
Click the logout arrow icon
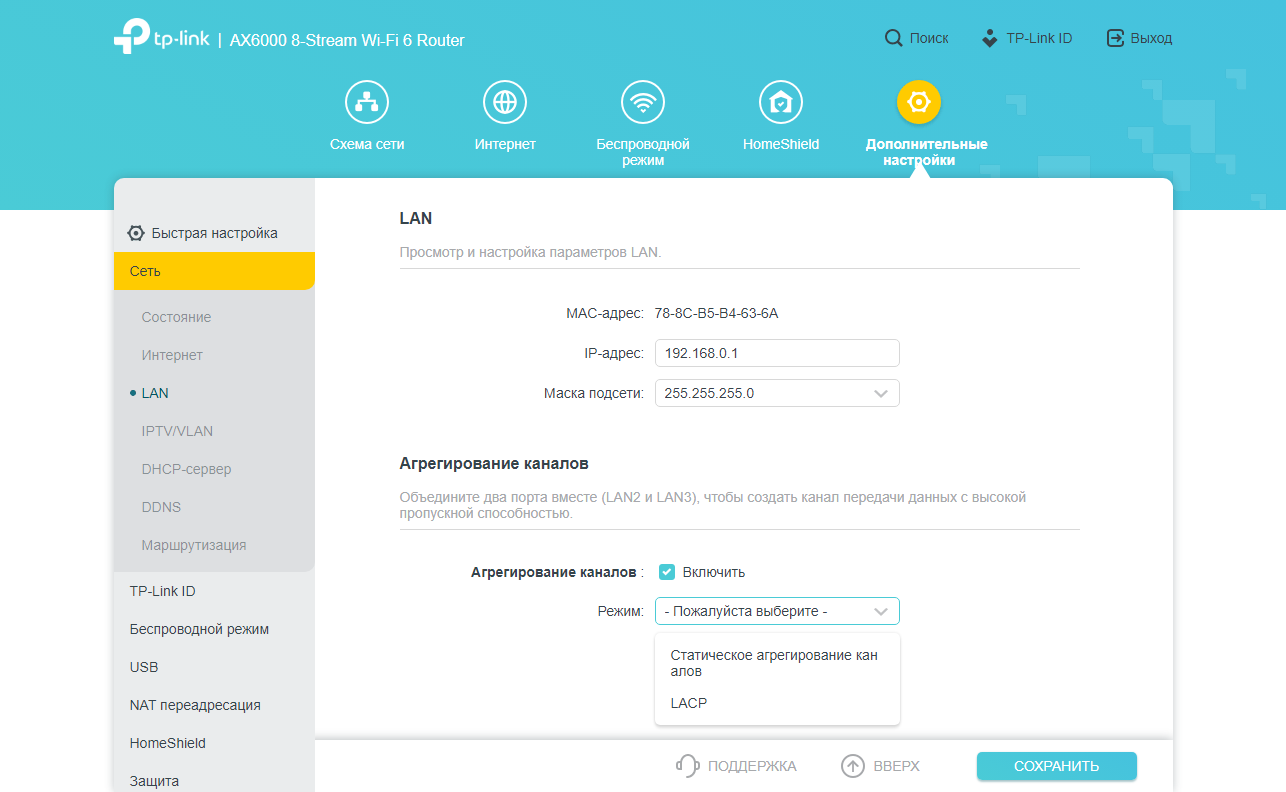pyautogui.click(x=1115, y=38)
